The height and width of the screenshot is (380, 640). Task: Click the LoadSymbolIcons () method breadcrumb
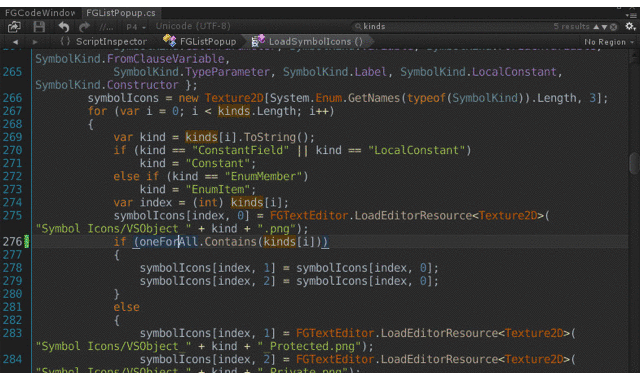[x=316, y=42]
